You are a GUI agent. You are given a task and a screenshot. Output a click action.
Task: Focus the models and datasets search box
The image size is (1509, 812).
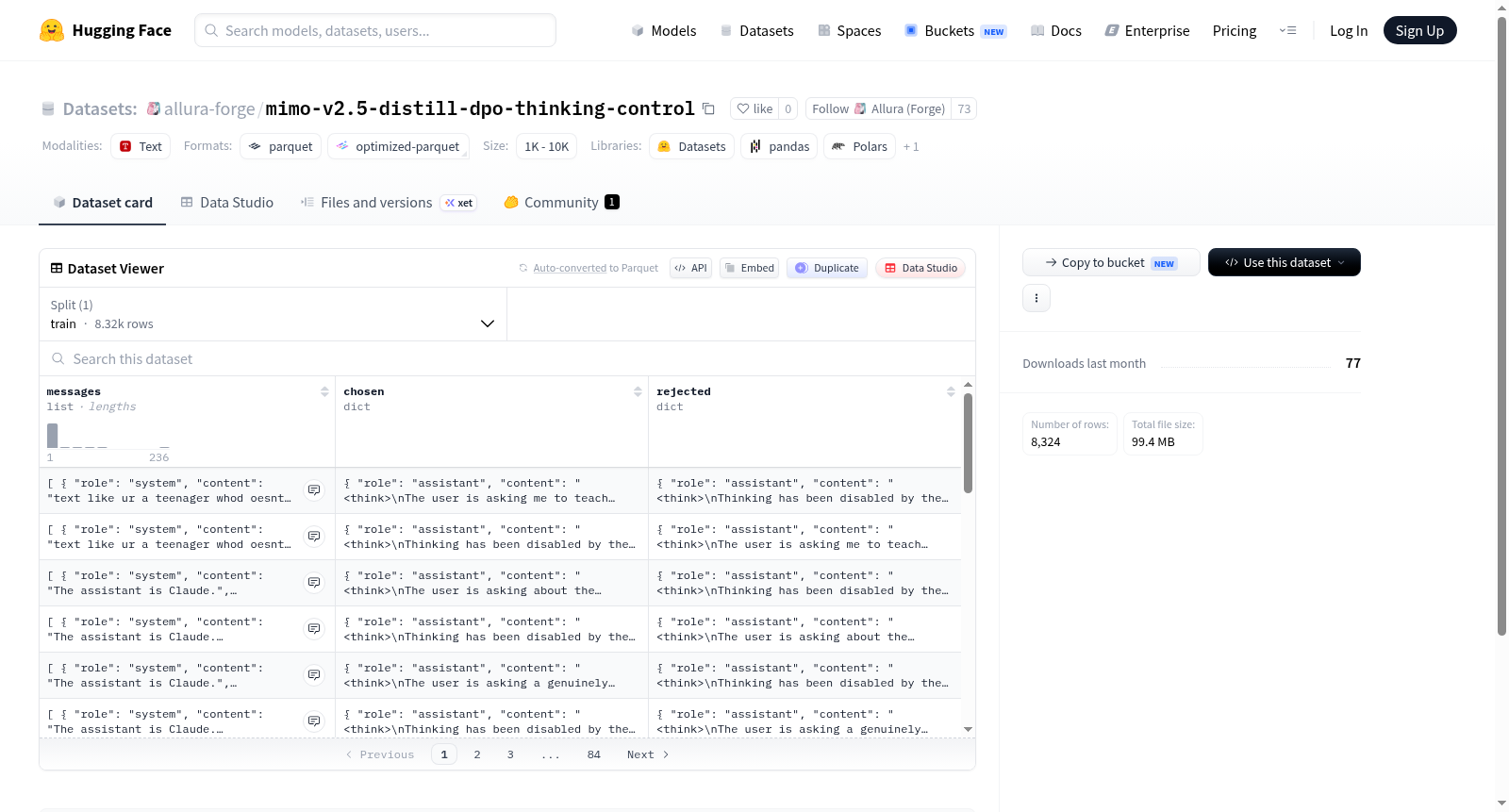(x=375, y=30)
